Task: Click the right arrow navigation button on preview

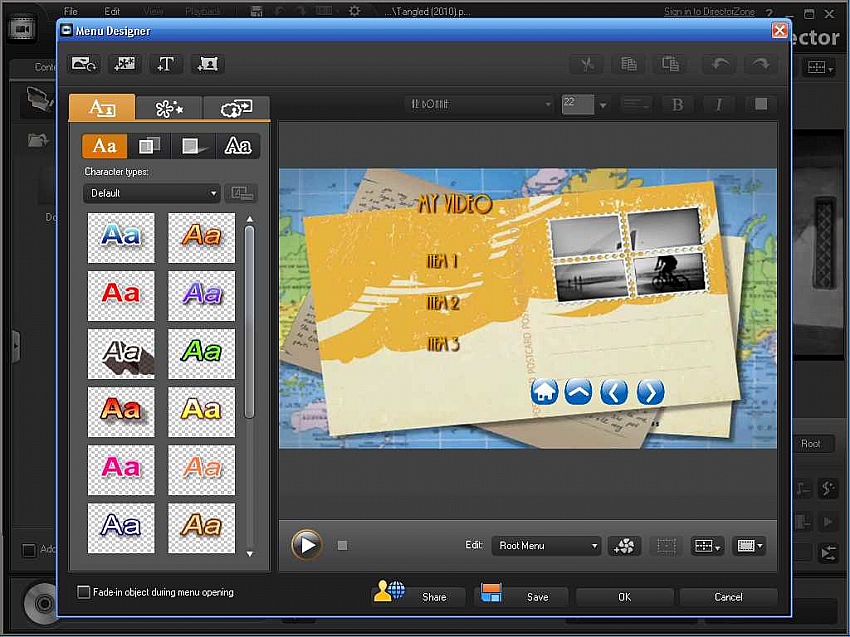Action: (650, 391)
